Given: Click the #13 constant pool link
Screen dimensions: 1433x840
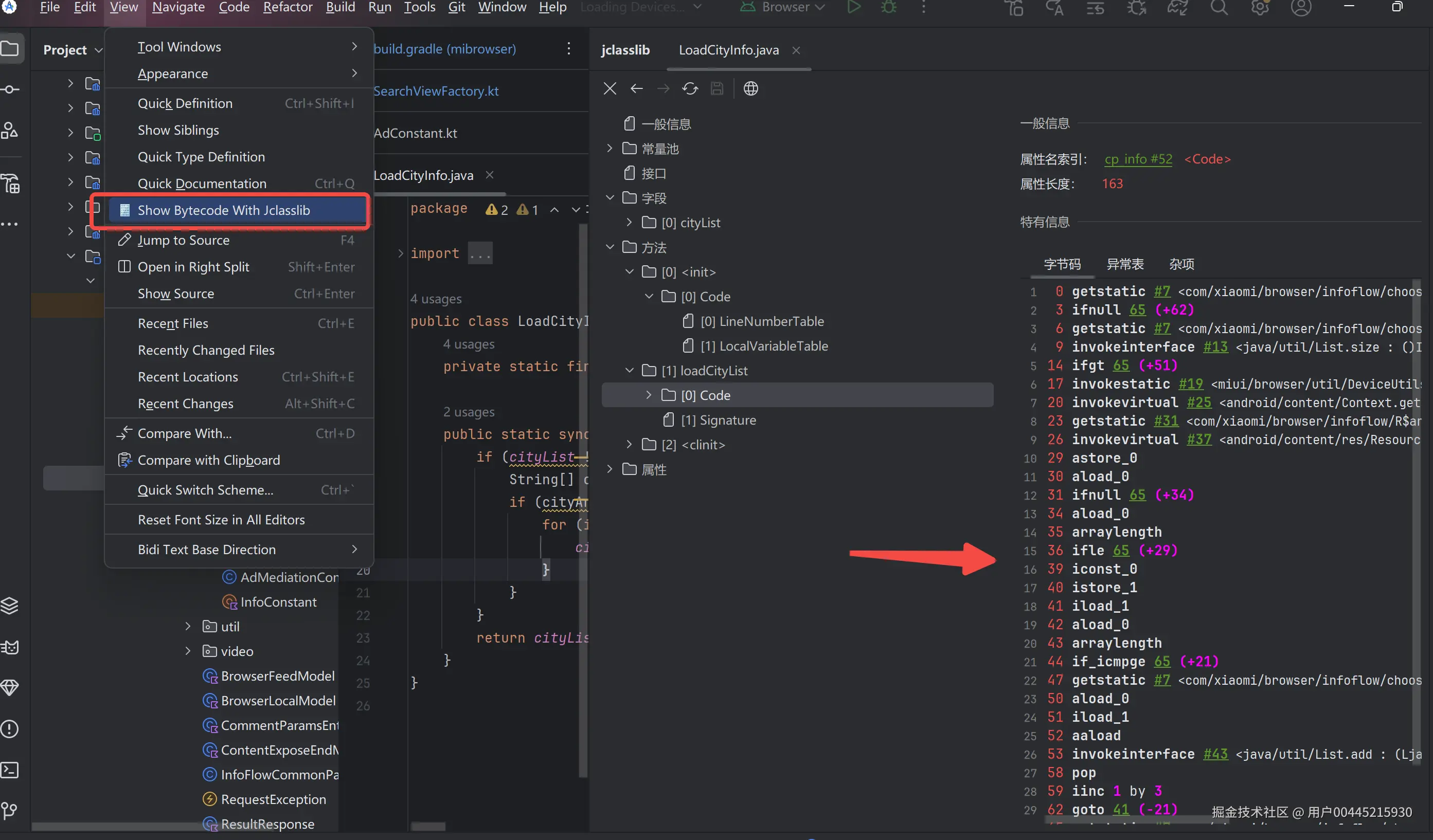Looking at the screenshot, I should 1215,347.
